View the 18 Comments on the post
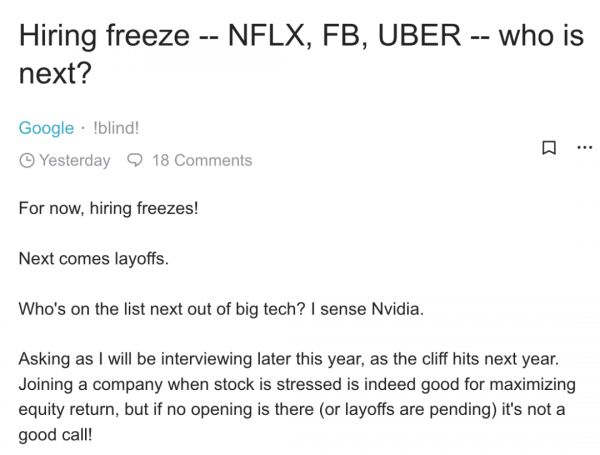The image size is (600, 455). [x=201, y=160]
